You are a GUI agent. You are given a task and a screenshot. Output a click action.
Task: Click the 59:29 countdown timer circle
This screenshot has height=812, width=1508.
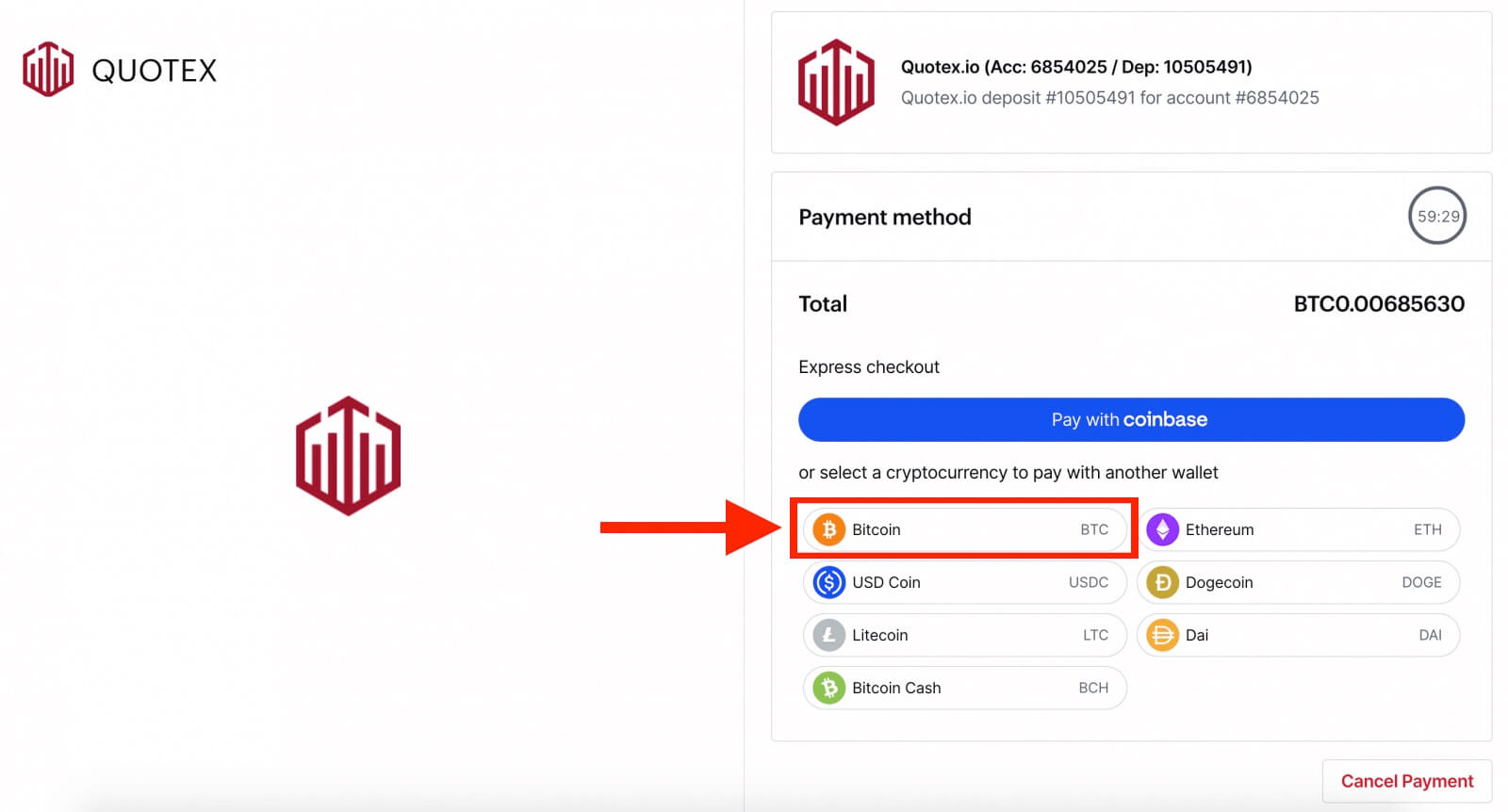tap(1437, 216)
